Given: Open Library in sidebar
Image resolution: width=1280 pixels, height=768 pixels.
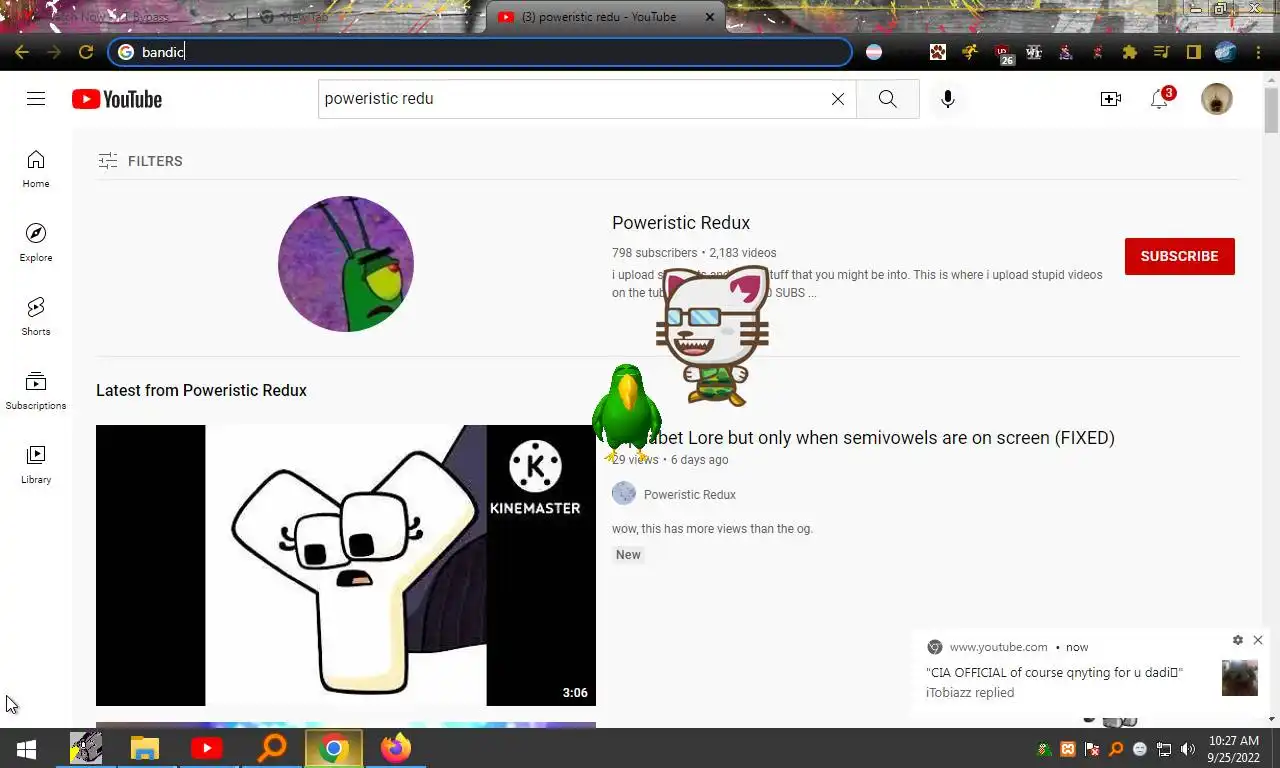Looking at the screenshot, I should point(36,465).
